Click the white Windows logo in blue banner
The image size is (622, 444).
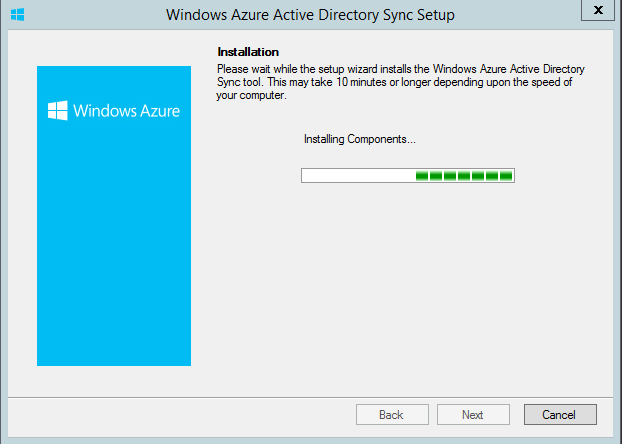click(58, 110)
